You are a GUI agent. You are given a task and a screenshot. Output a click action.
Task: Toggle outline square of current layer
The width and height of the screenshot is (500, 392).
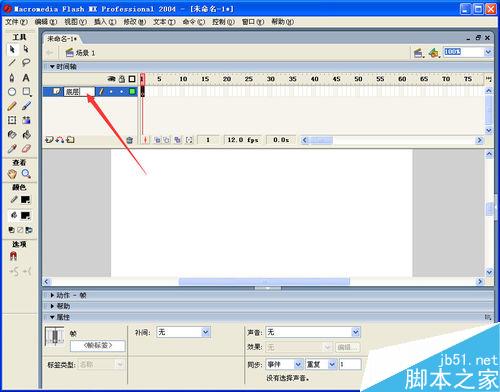[132, 91]
